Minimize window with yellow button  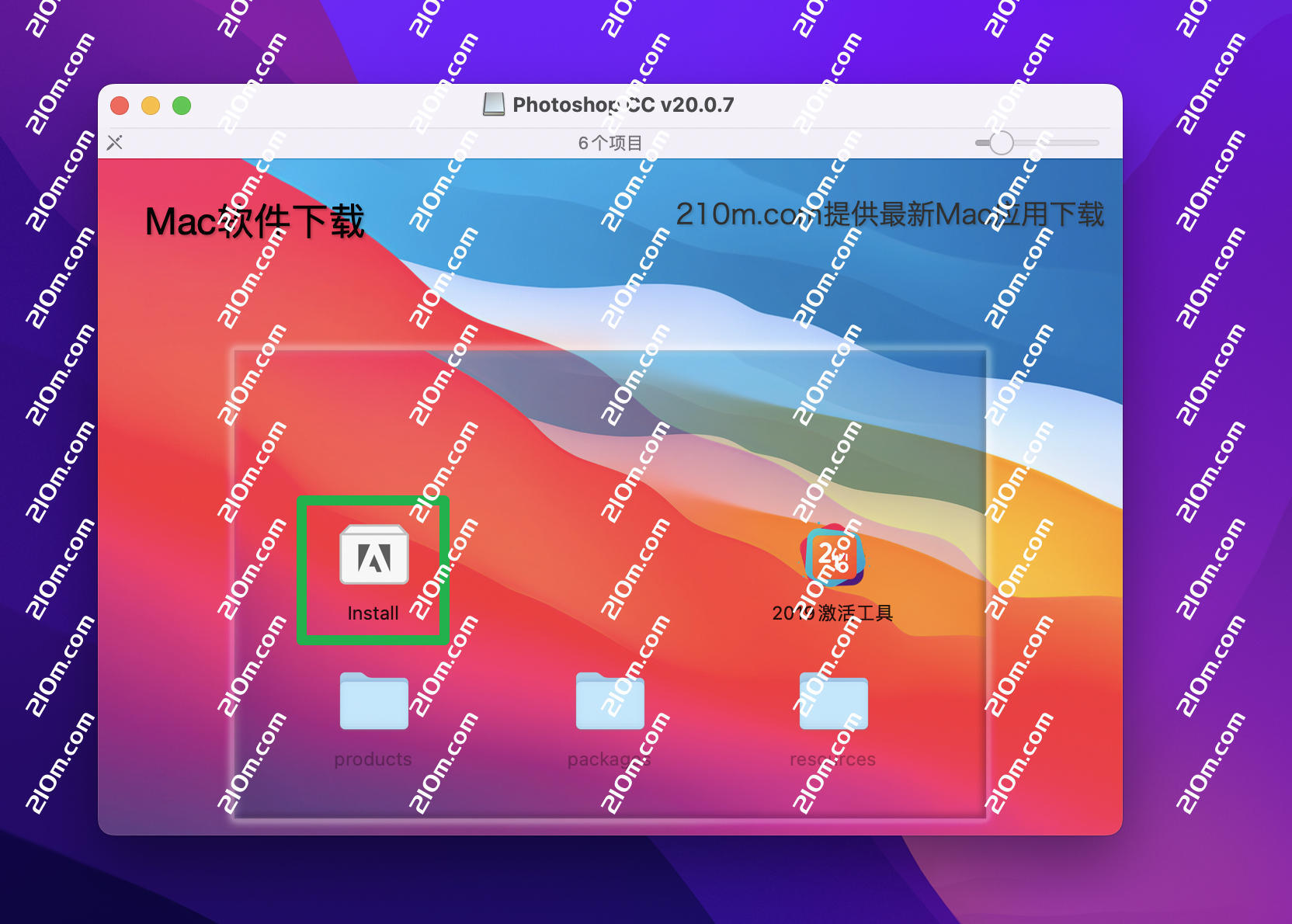151,105
